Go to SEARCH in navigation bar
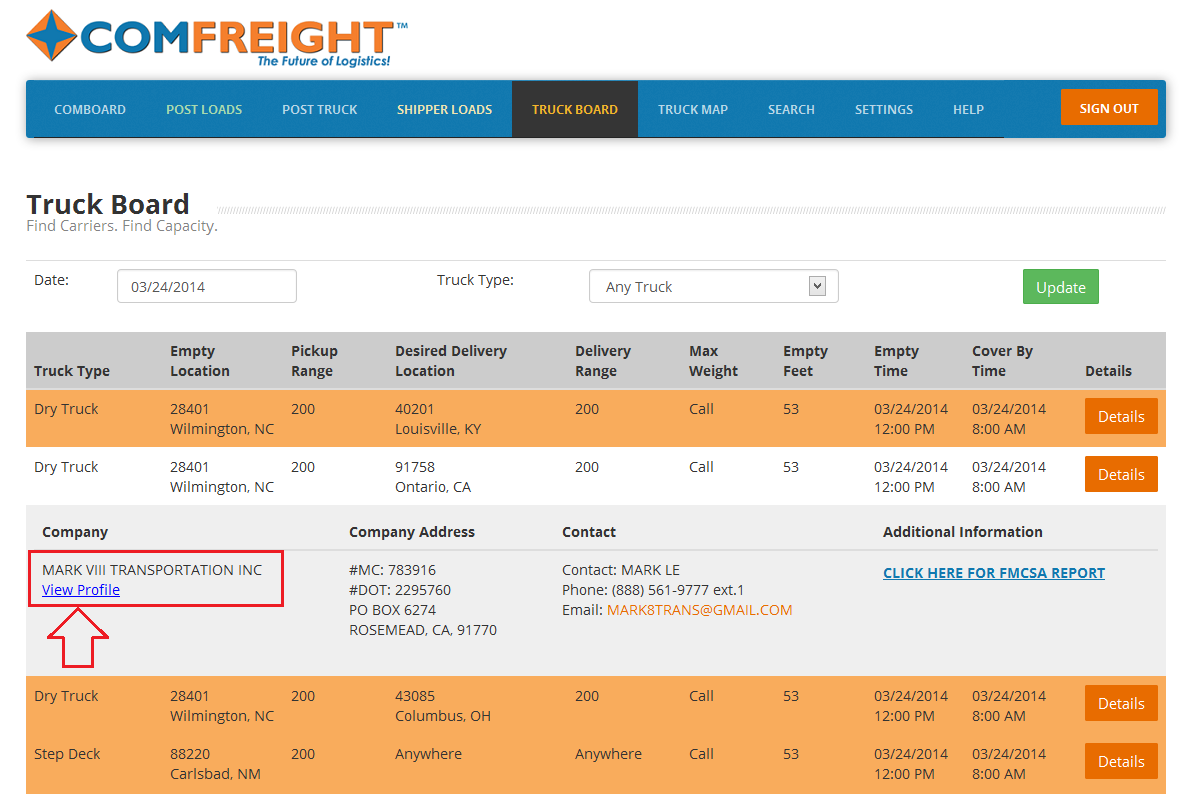 coord(791,109)
